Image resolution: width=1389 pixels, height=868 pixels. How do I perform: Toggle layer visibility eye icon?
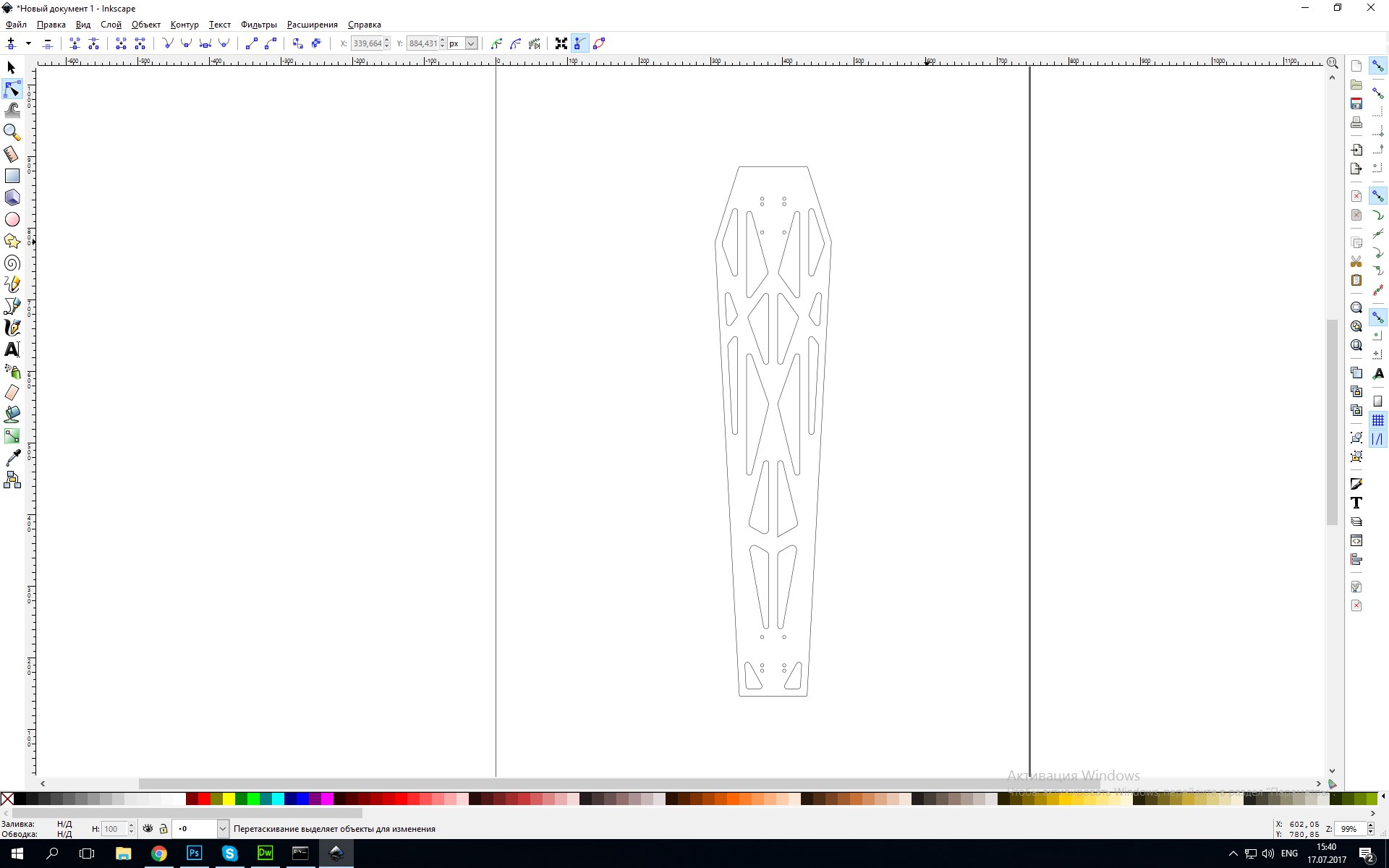point(148,829)
